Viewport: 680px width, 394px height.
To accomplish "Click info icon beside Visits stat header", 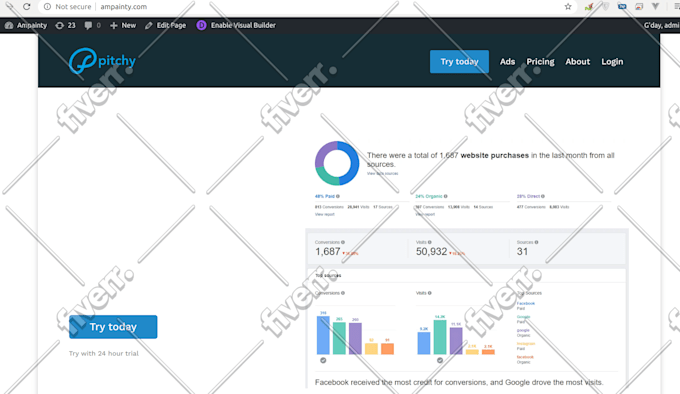I will [x=430, y=242].
